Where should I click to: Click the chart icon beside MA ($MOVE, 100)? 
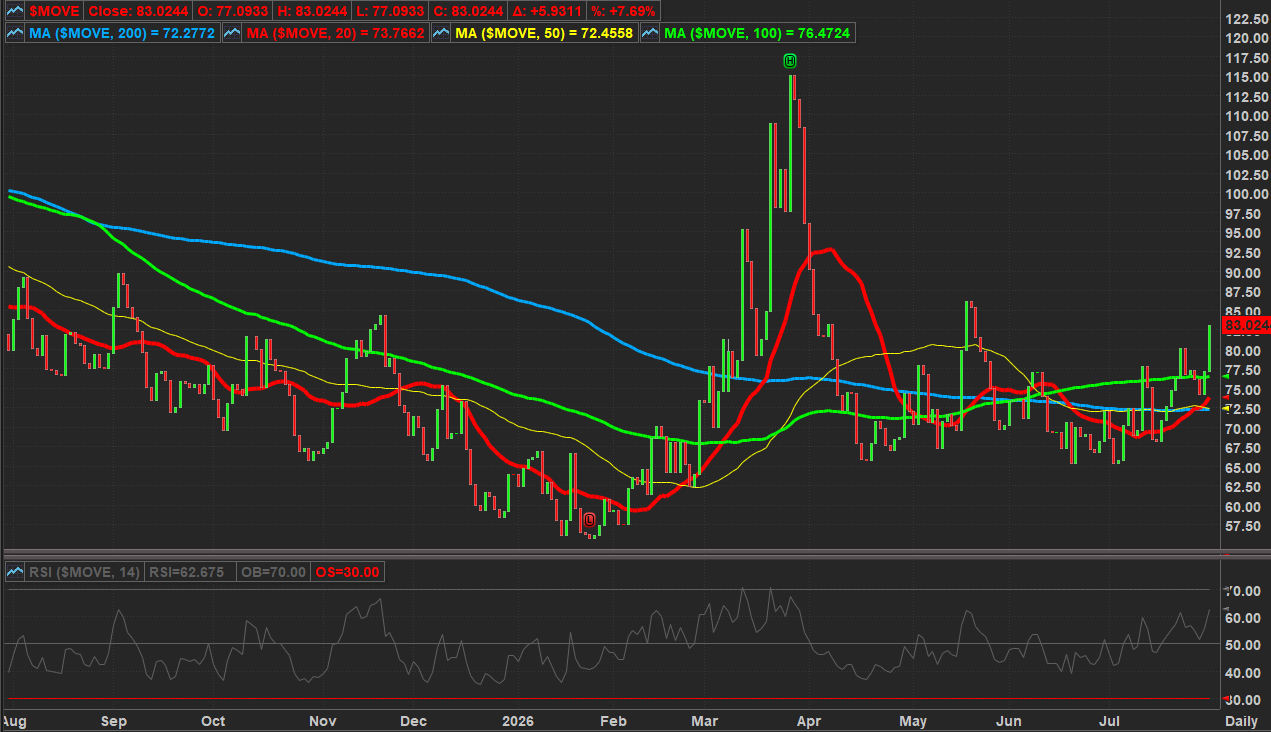click(651, 33)
